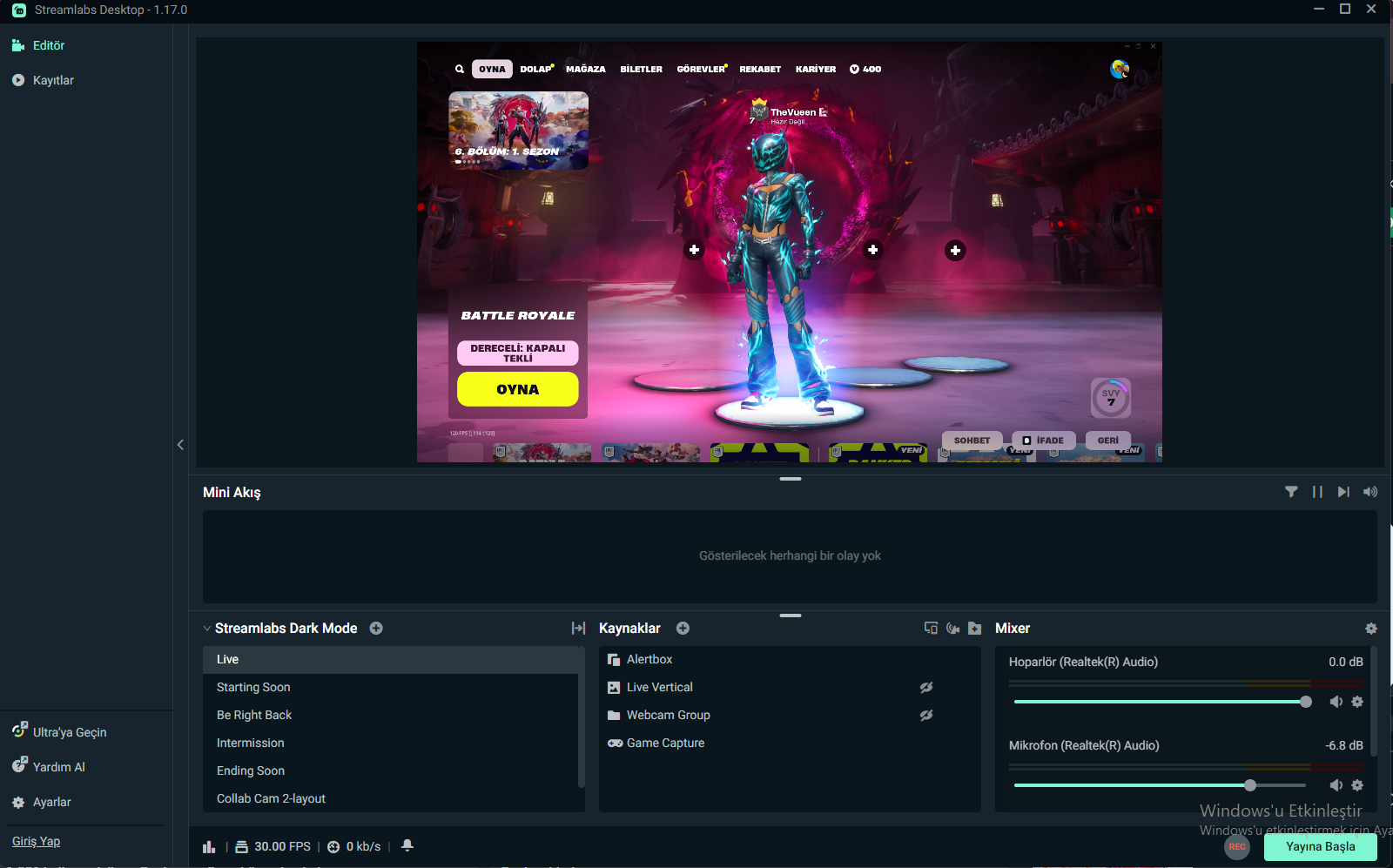Click the DERECELİ: KAPALI TEKLİ mode button
The height and width of the screenshot is (868, 1393).
518,353
